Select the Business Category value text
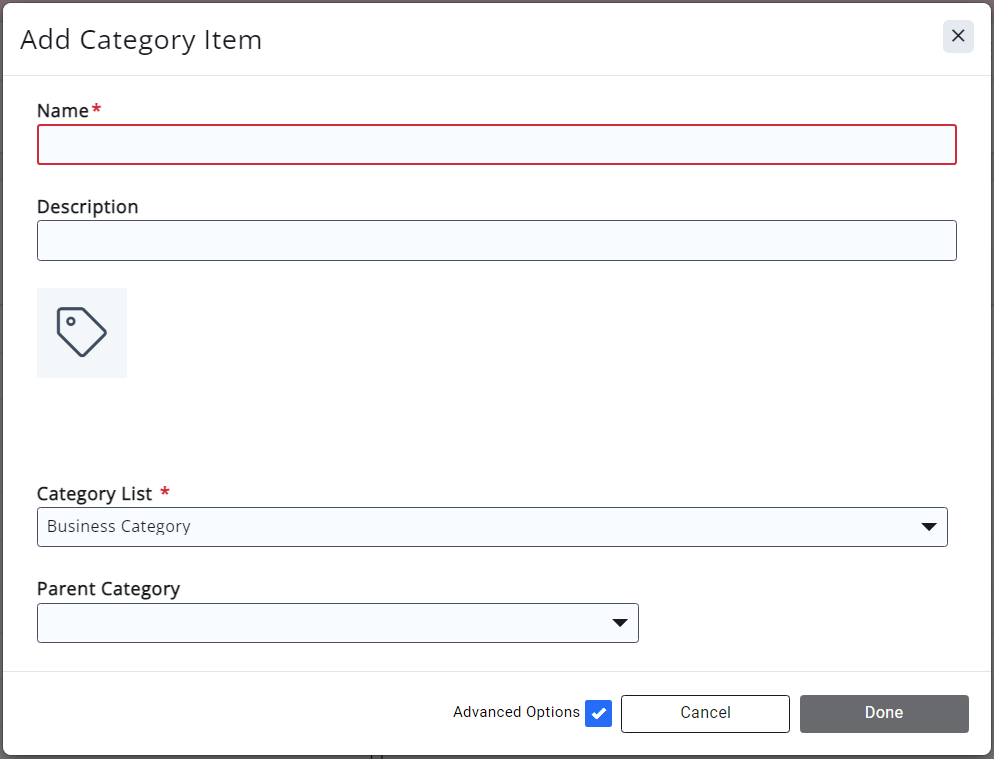 pyautogui.click(x=118, y=527)
